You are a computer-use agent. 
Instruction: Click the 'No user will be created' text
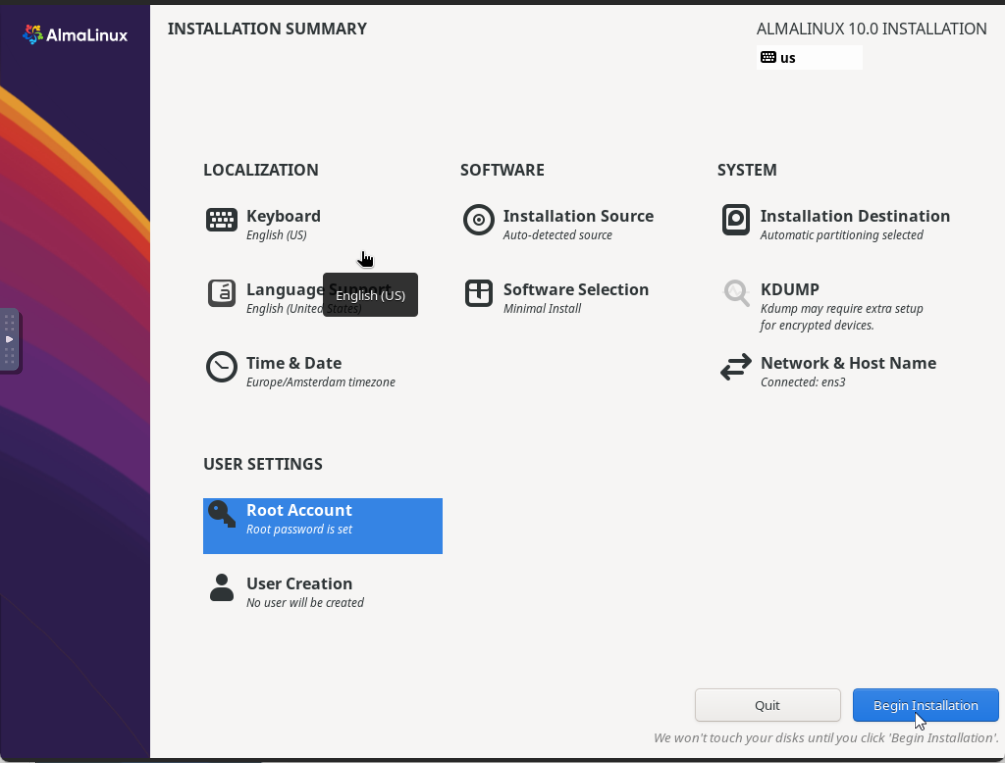pyautogui.click(x=305, y=603)
